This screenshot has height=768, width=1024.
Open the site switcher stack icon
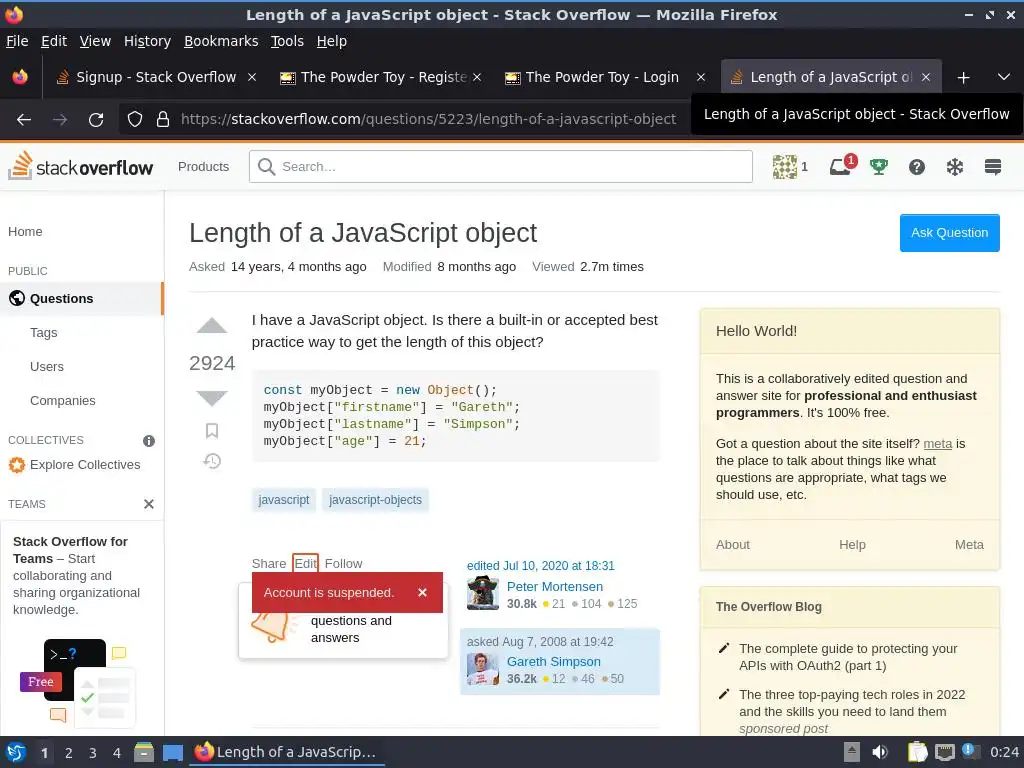[993, 167]
